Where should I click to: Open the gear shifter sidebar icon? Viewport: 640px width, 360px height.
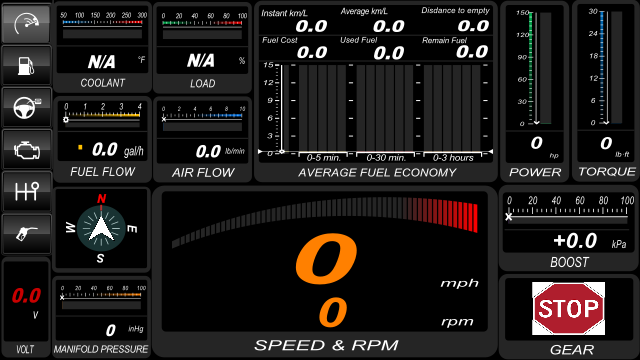click(27, 191)
